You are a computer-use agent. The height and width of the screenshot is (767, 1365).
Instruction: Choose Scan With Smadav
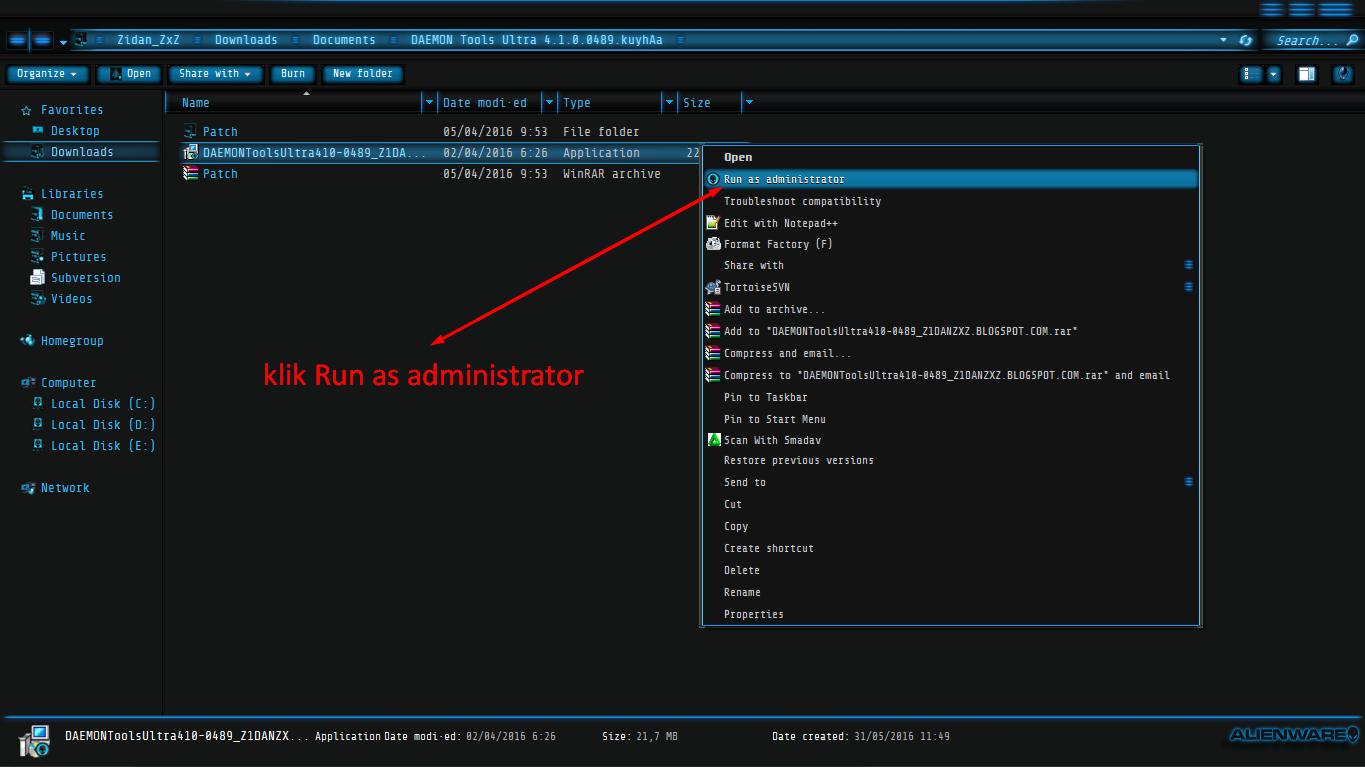950,440
